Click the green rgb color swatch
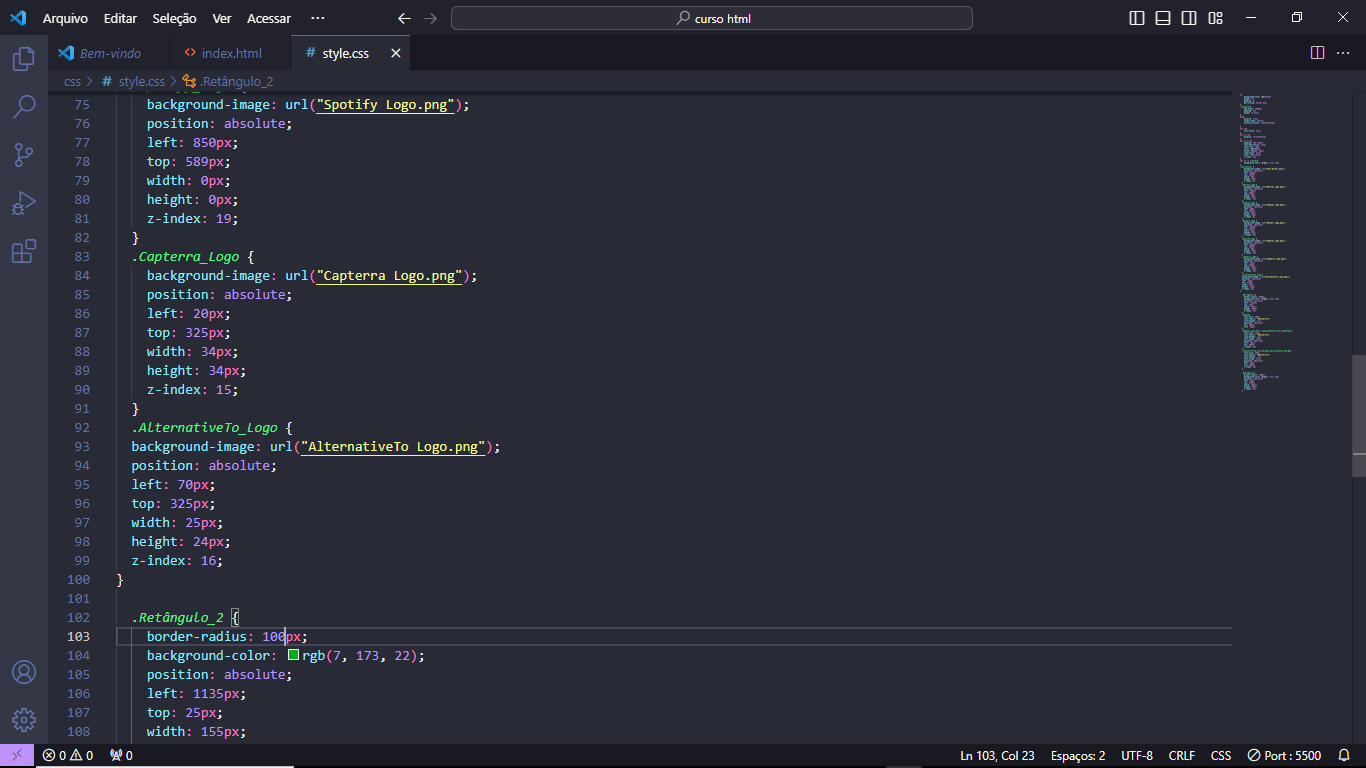Image resolution: width=1366 pixels, height=768 pixels. pos(294,655)
